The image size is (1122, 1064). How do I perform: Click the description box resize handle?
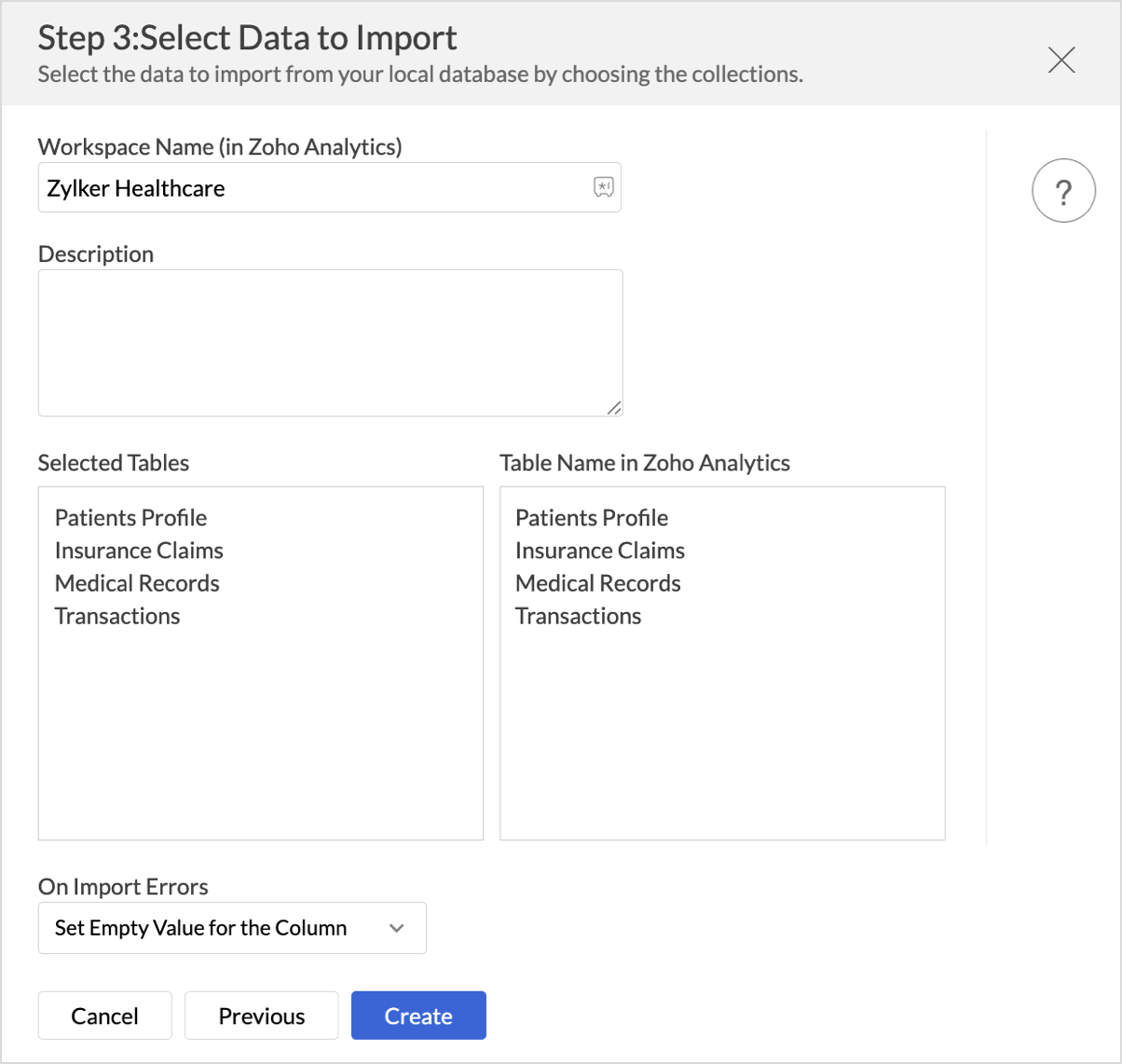pos(614,407)
